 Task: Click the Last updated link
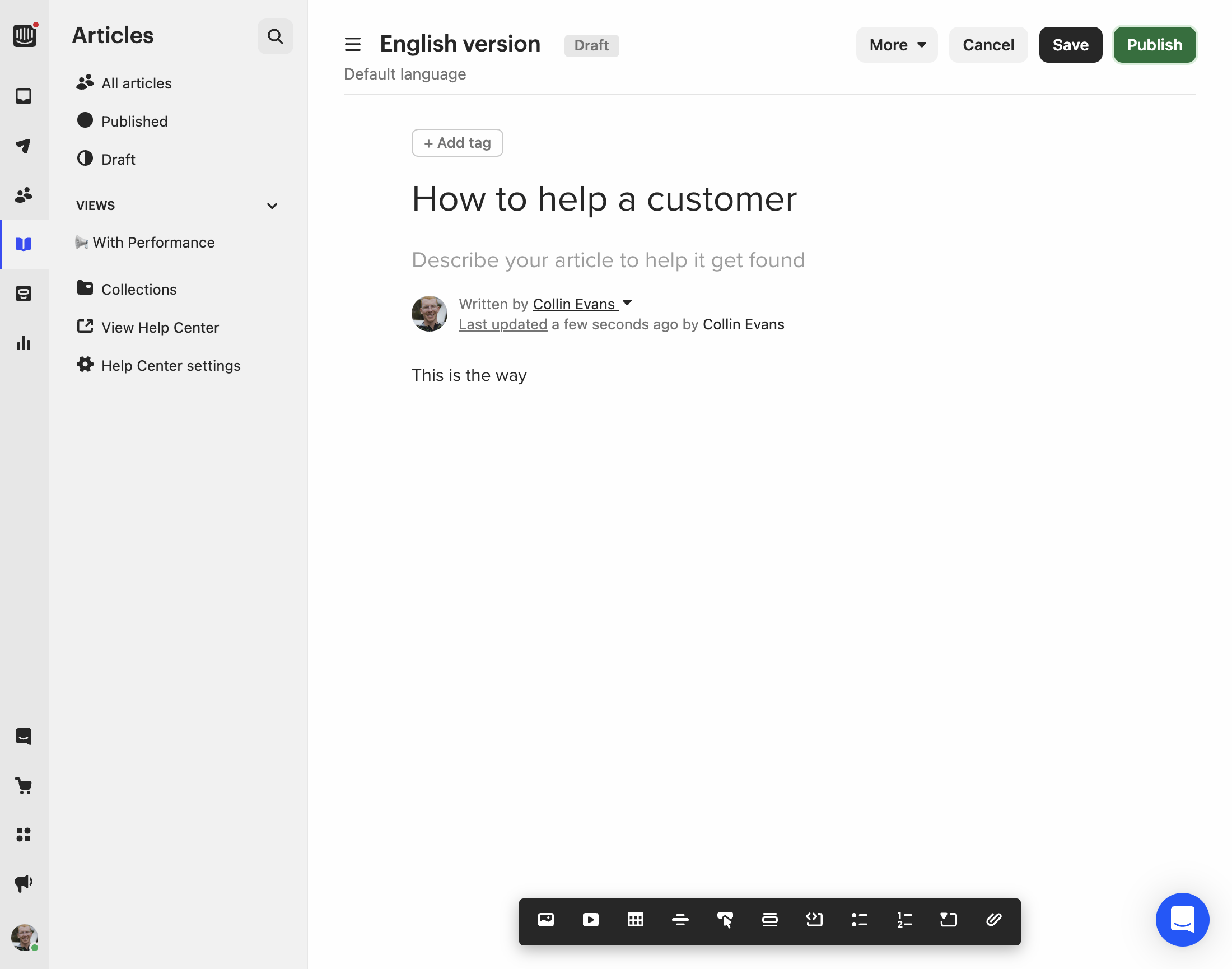tap(502, 324)
